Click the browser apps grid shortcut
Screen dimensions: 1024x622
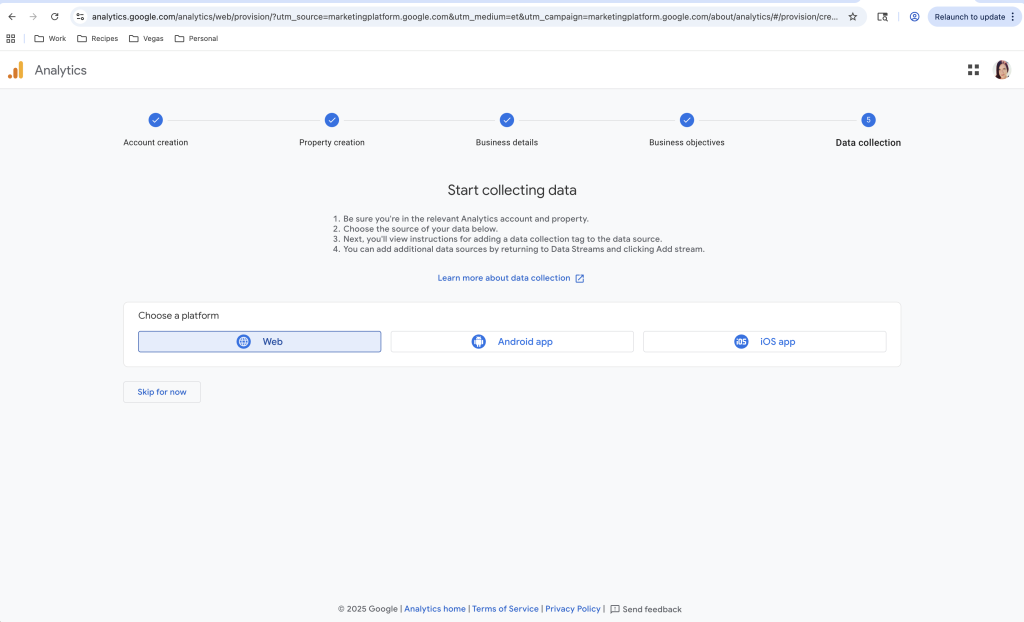(x=11, y=39)
